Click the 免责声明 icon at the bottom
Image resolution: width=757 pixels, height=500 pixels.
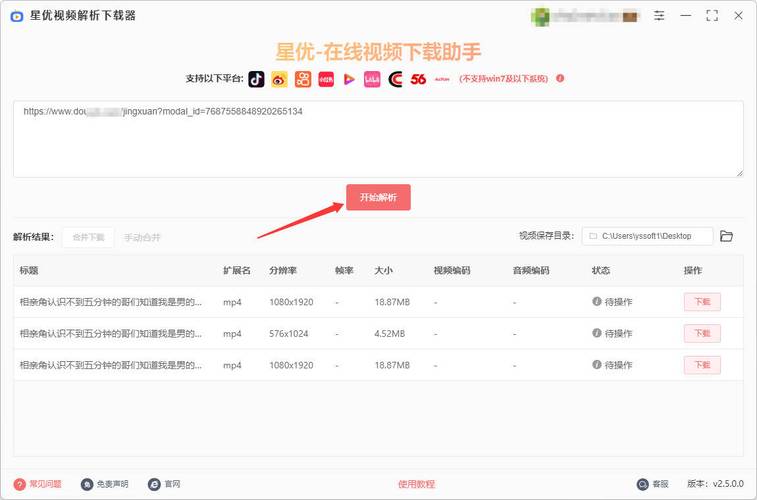87,484
